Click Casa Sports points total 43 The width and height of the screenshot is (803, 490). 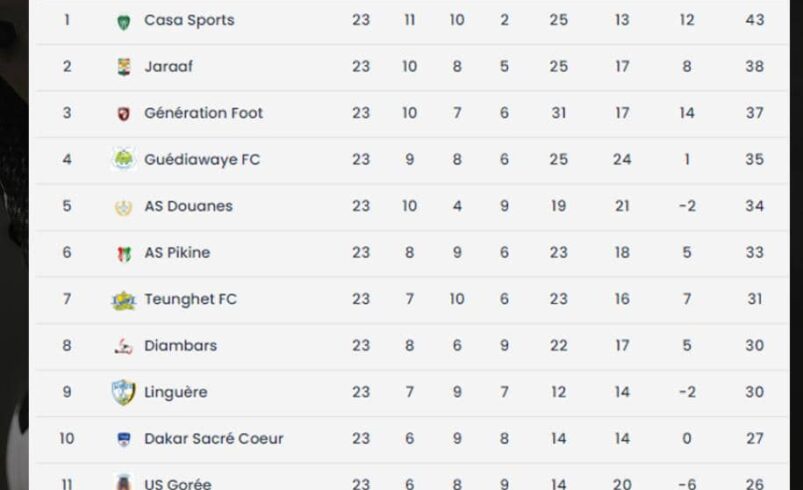754,20
